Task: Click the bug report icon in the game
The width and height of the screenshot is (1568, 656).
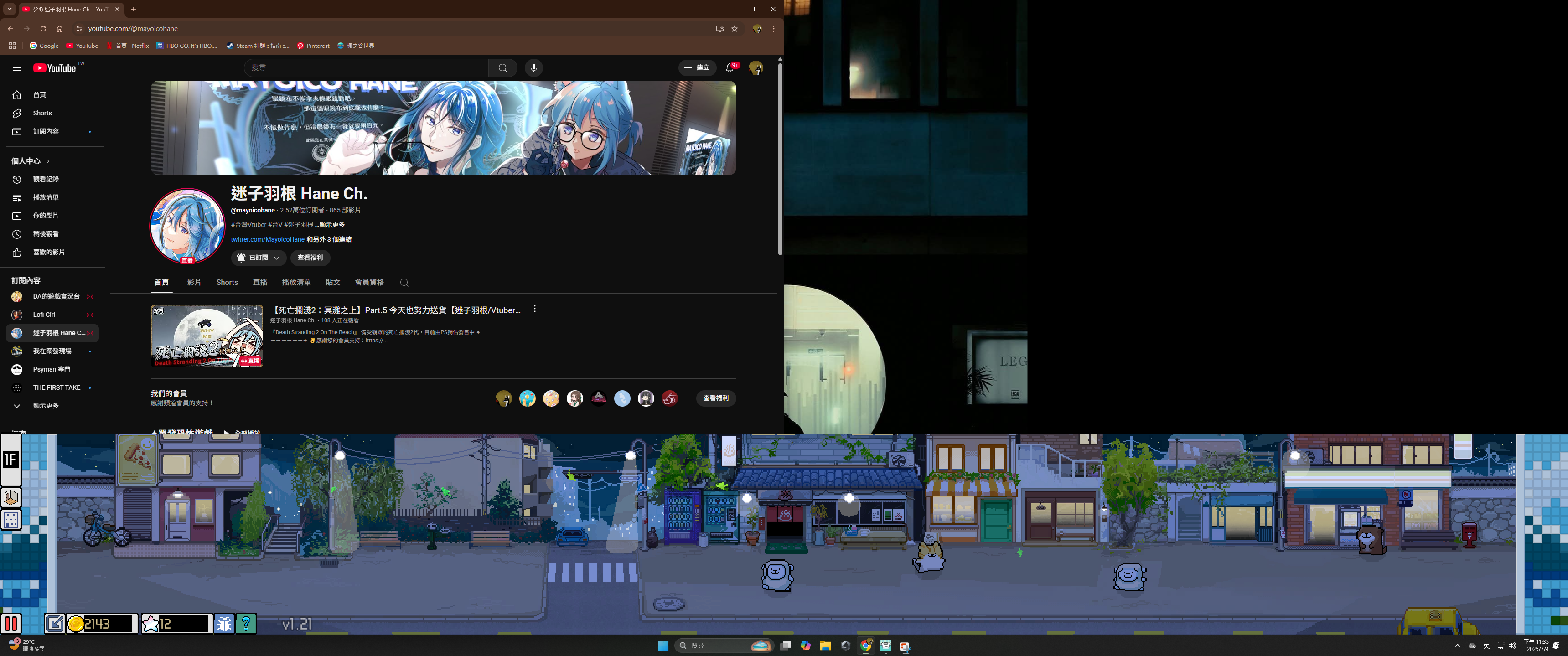Action: [x=224, y=624]
